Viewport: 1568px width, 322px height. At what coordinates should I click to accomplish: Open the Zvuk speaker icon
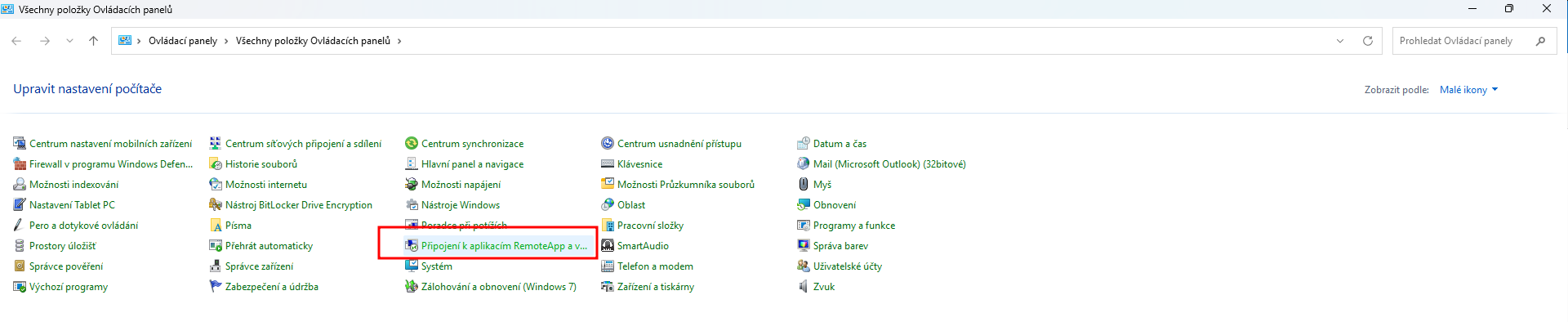coord(804,286)
